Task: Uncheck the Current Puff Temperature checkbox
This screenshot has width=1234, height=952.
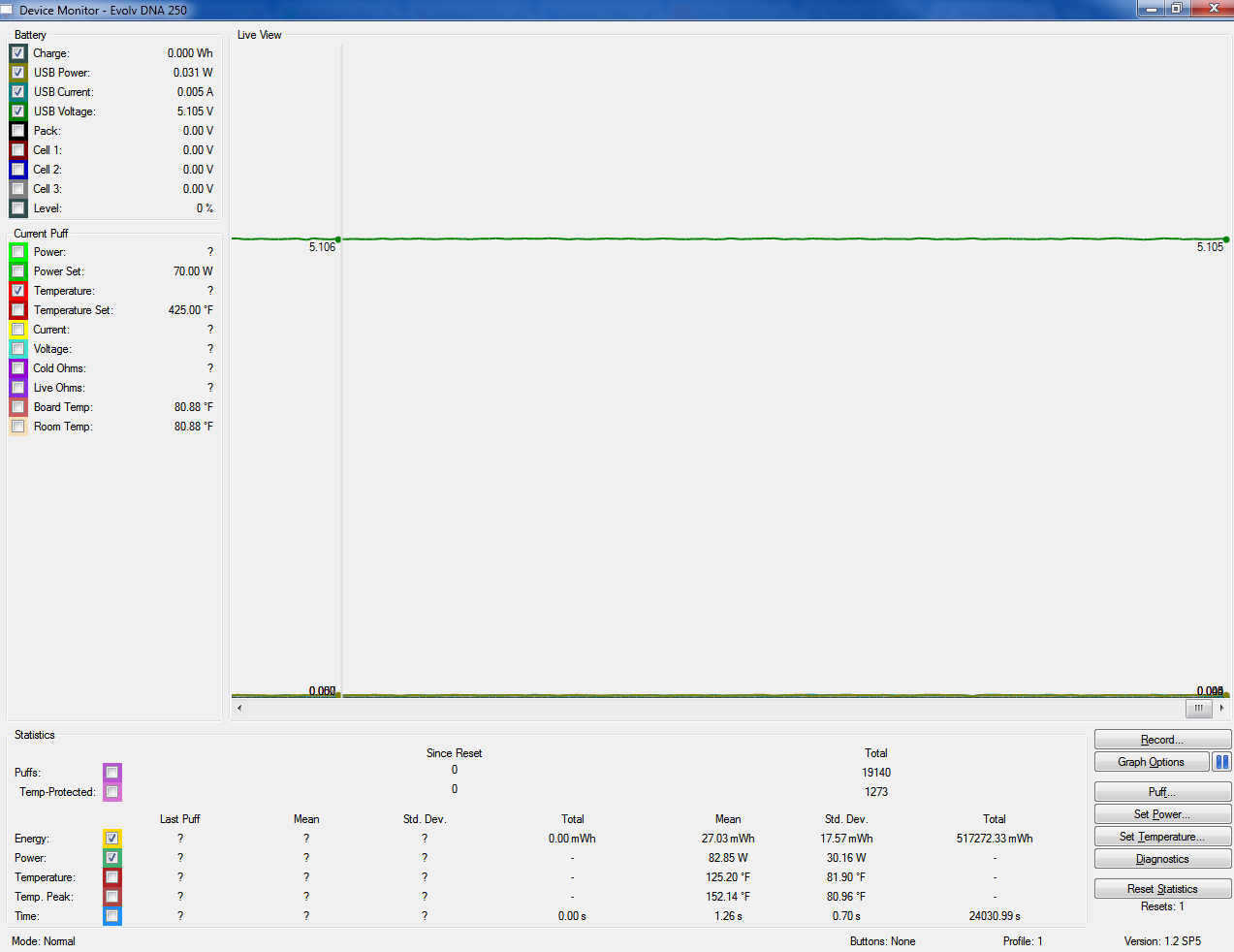Action: [x=18, y=291]
